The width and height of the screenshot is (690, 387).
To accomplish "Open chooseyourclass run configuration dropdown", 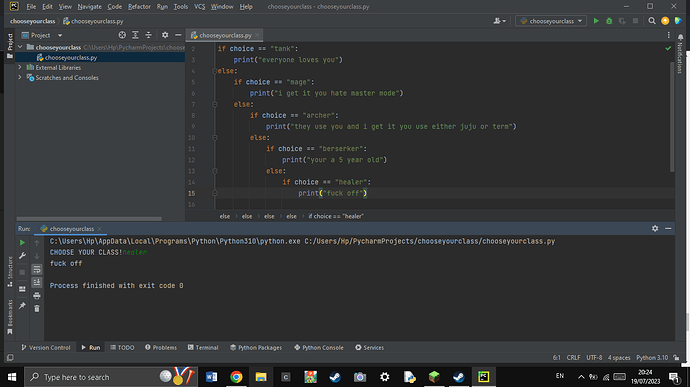I will pyautogui.click(x=551, y=21).
